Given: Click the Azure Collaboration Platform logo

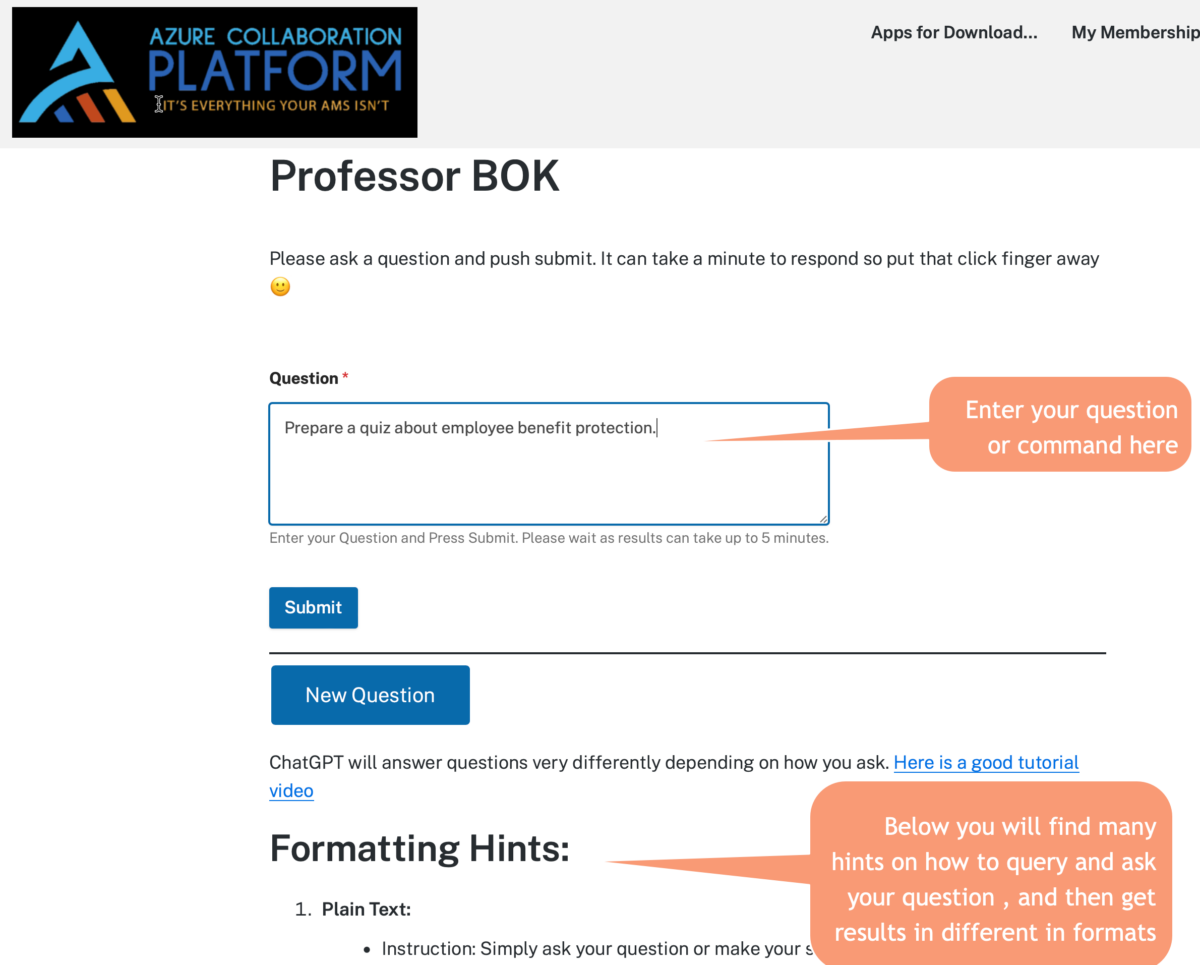Looking at the screenshot, I should click(214, 71).
